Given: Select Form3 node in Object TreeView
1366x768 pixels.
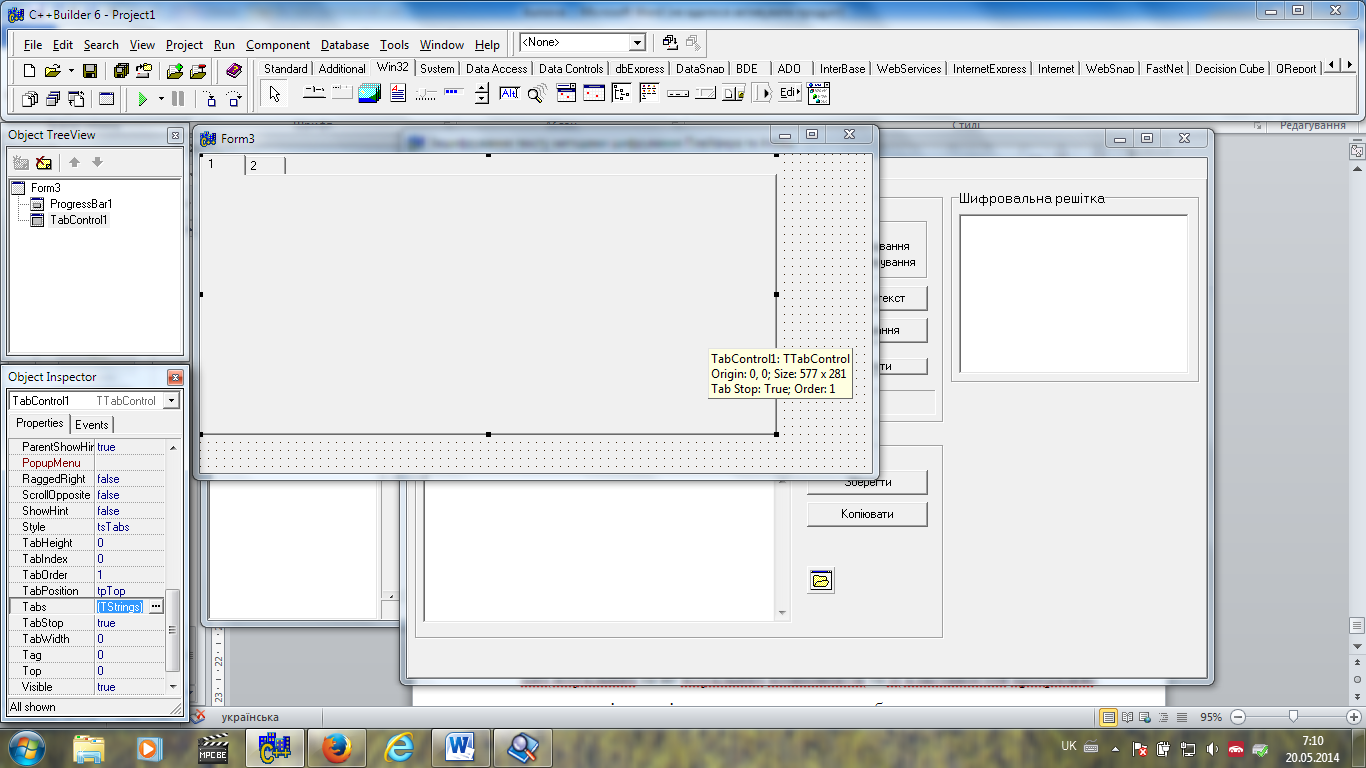Looking at the screenshot, I should (x=45, y=188).
